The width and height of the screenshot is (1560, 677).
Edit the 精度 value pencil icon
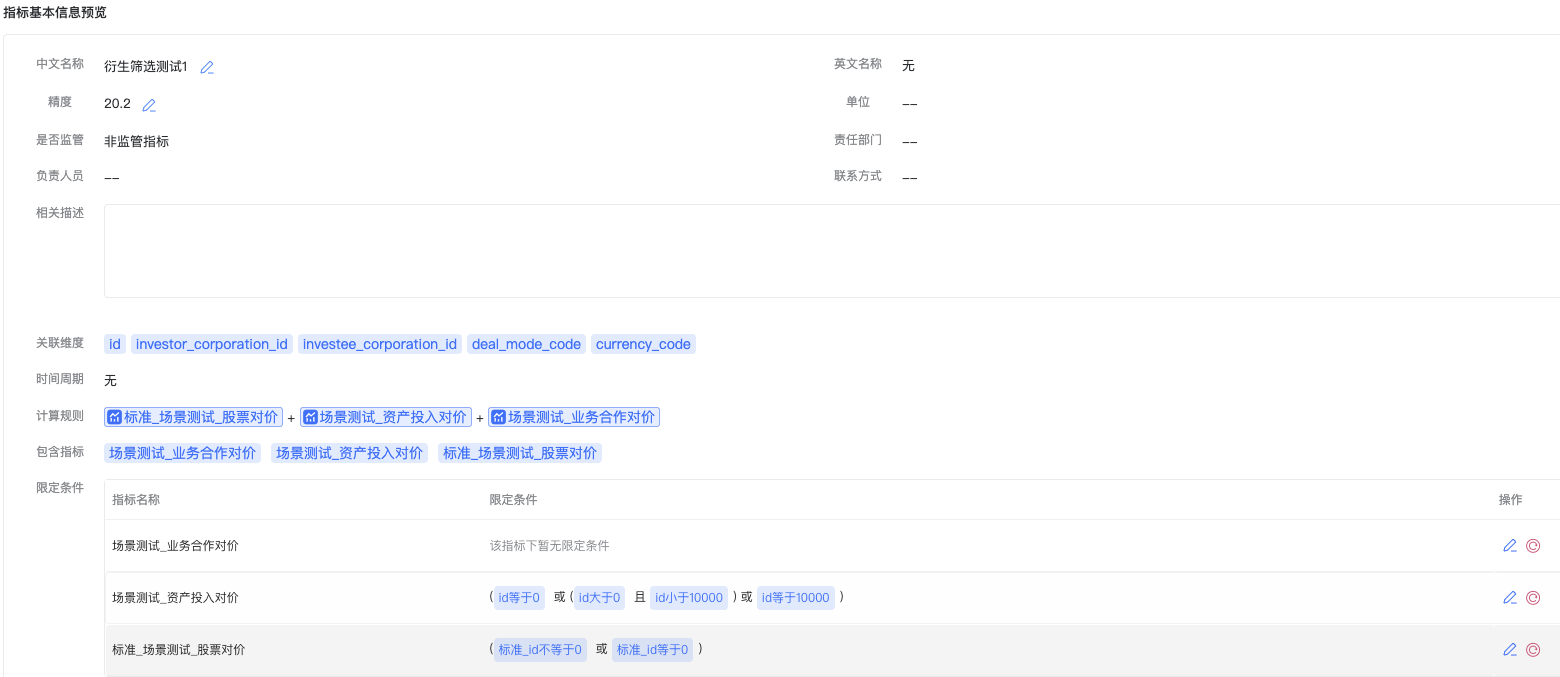149,105
